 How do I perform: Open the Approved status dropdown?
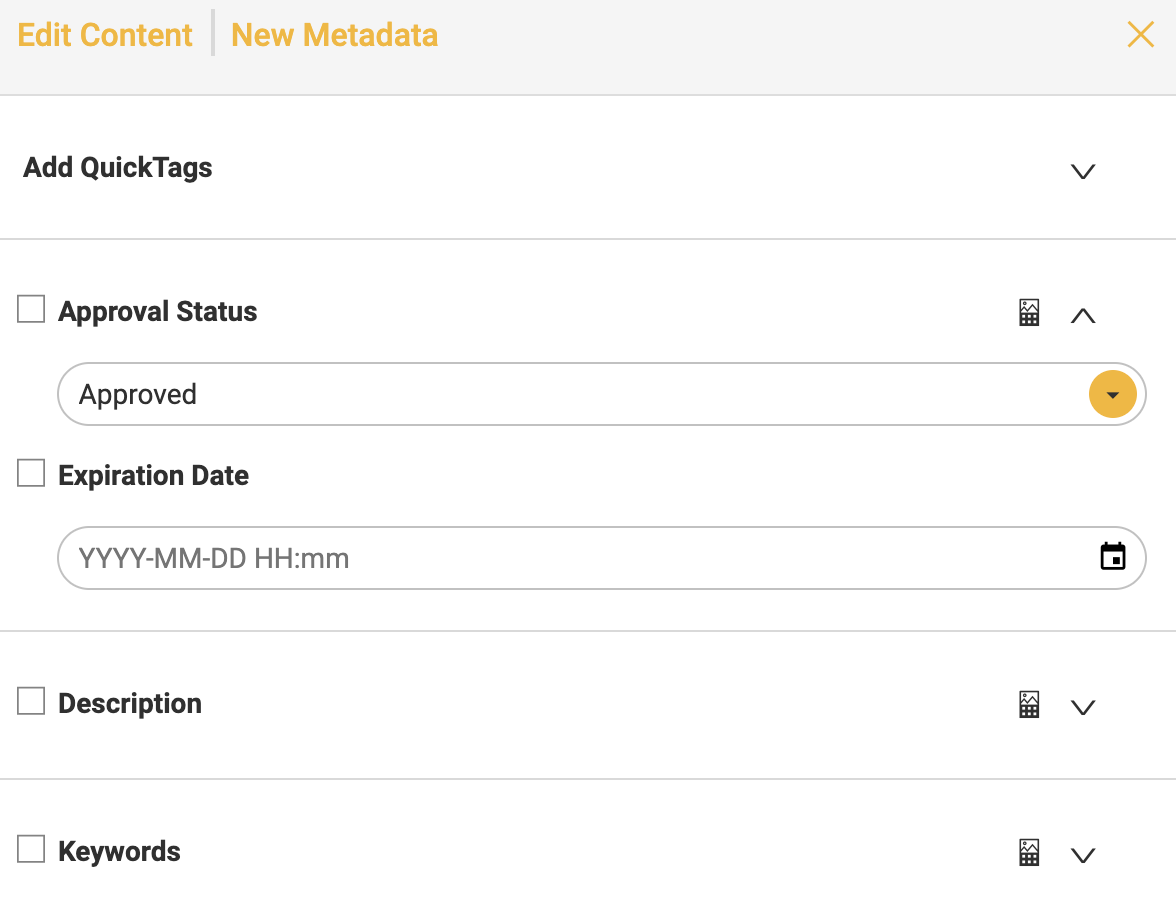pyautogui.click(x=602, y=394)
